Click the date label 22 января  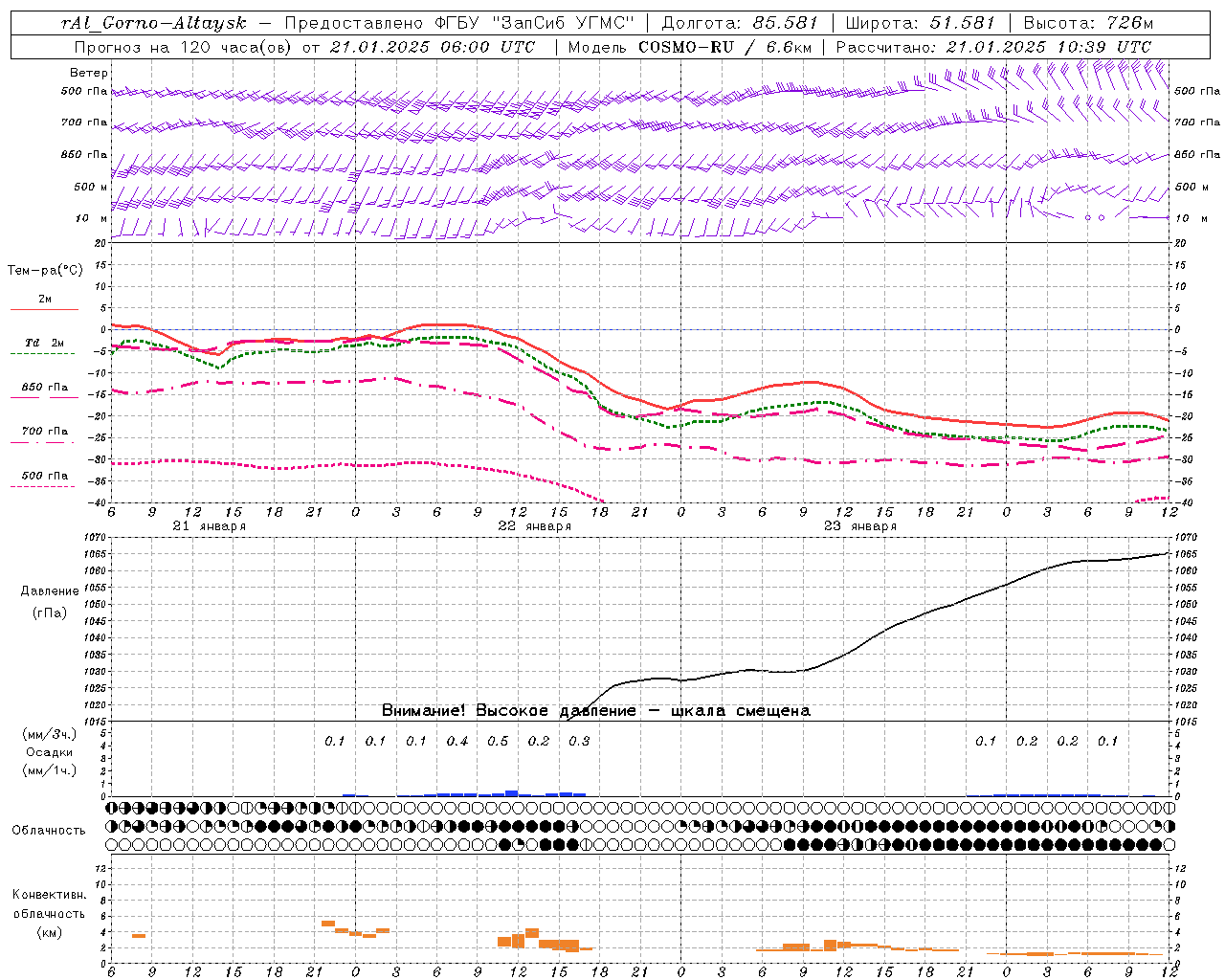point(534,526)
